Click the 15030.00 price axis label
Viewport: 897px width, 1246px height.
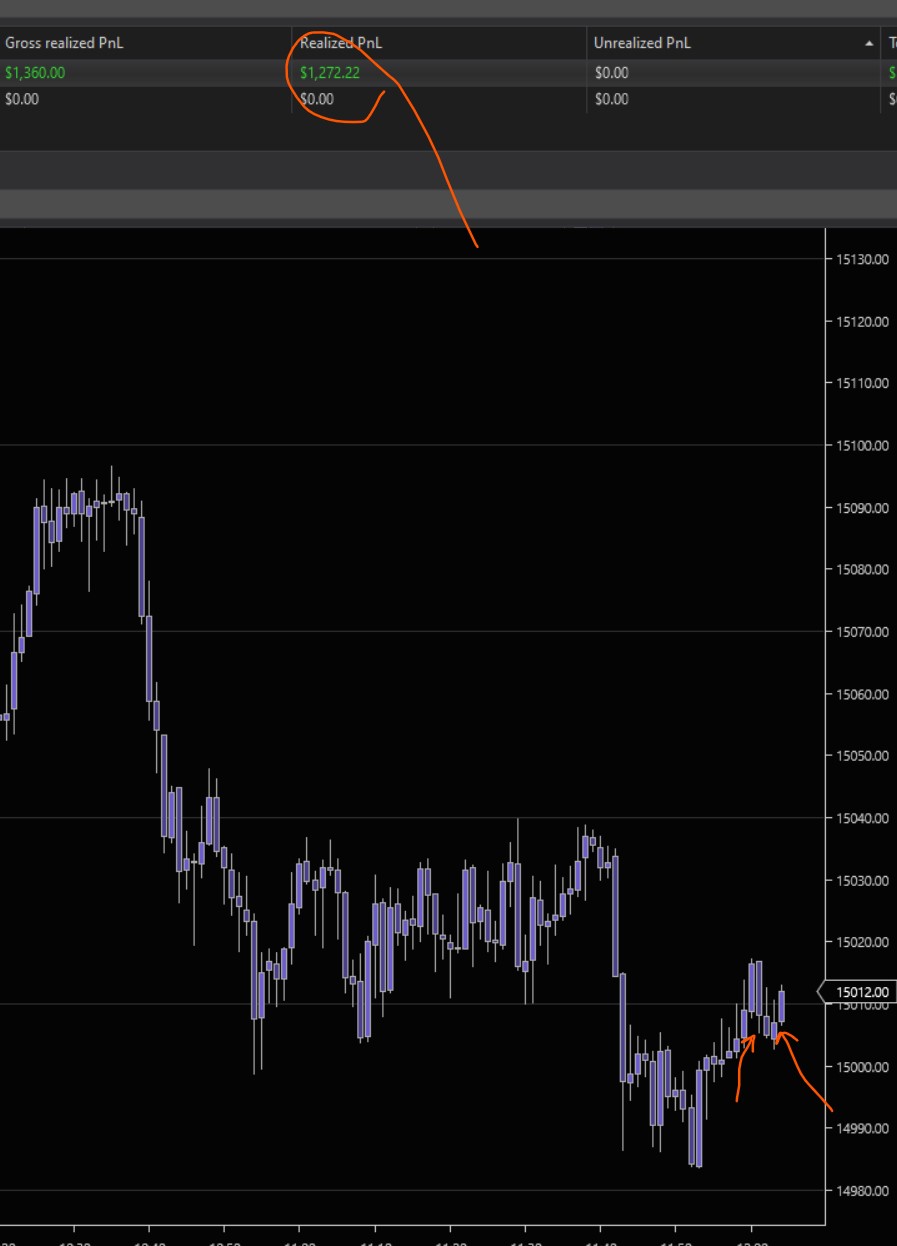(x=861, y=880)
